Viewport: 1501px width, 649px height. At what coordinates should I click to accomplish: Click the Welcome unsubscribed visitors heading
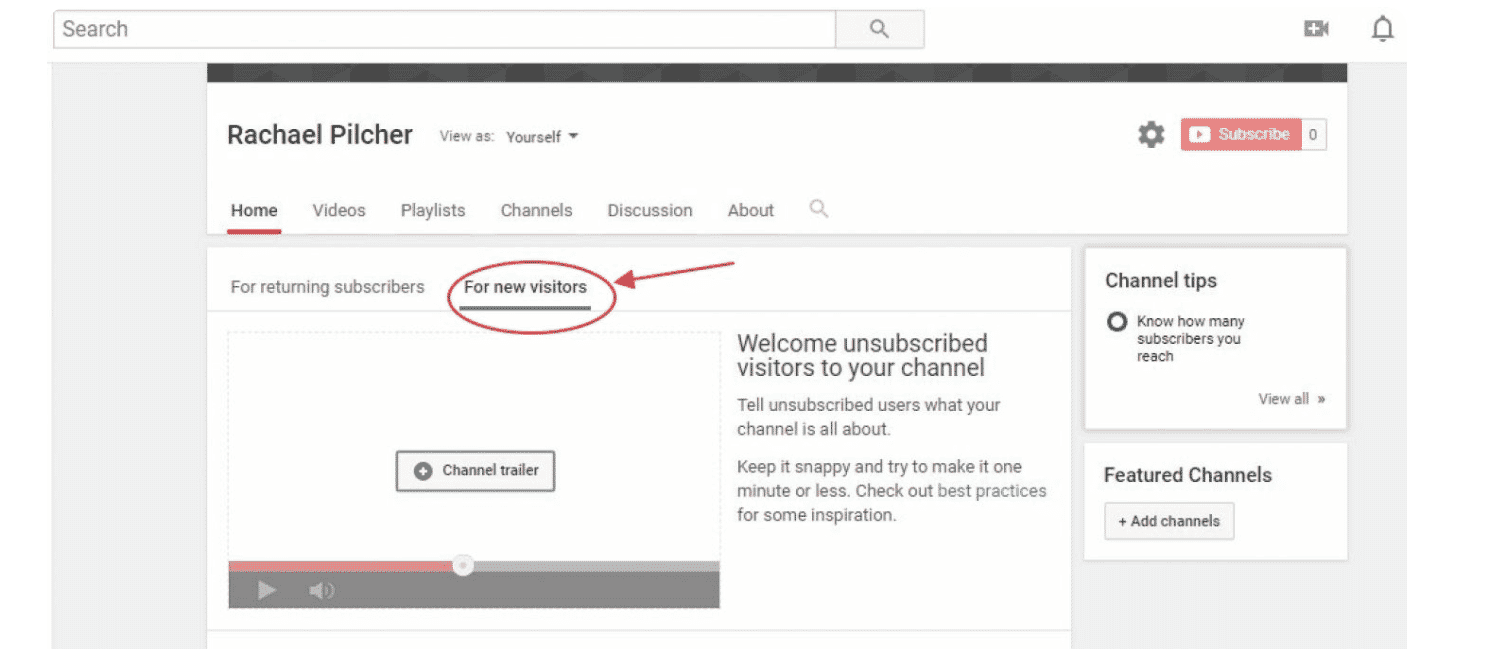(862, 356)
